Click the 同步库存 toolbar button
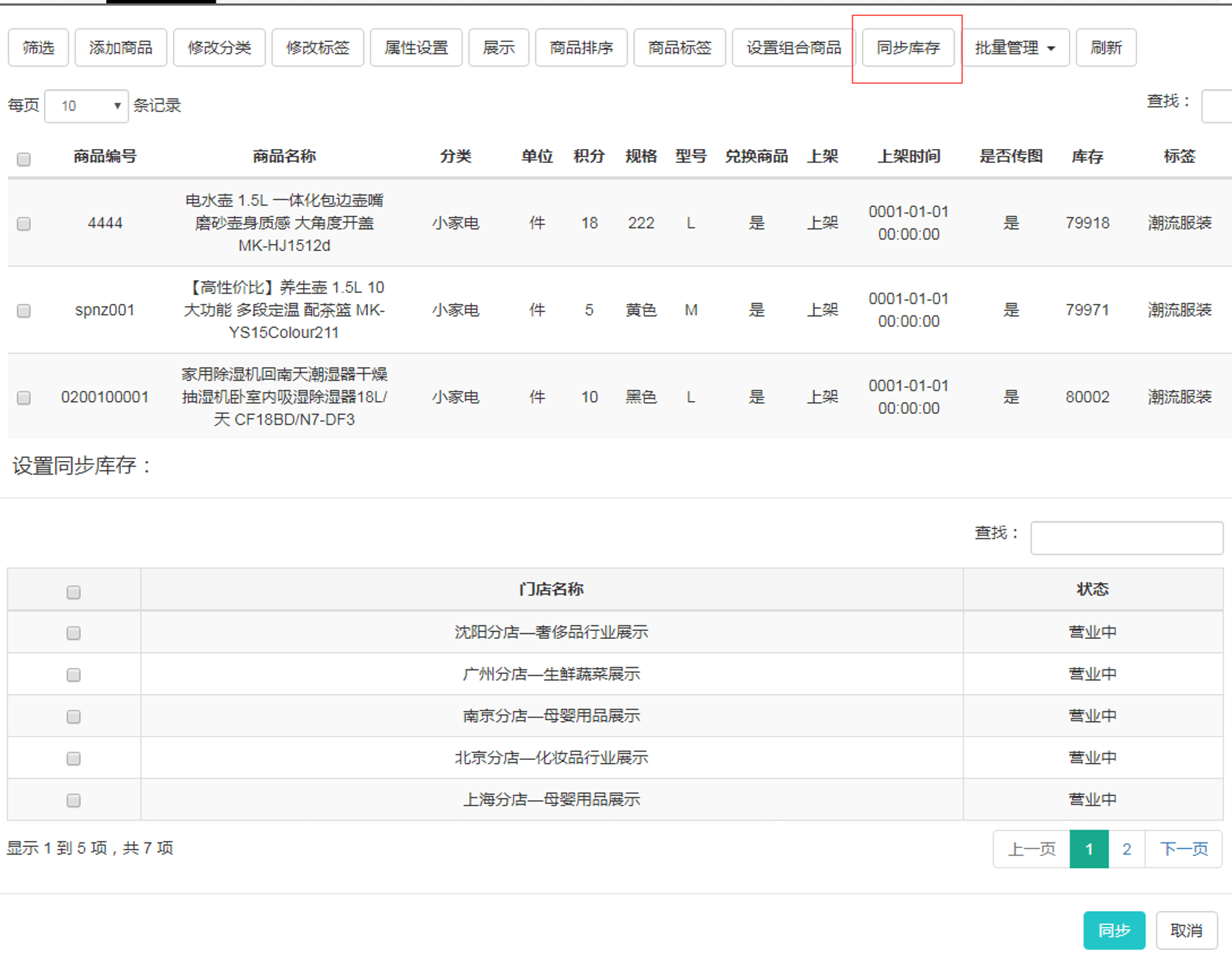The width and height of the screenshot is (1232, 961). [908, 48]
